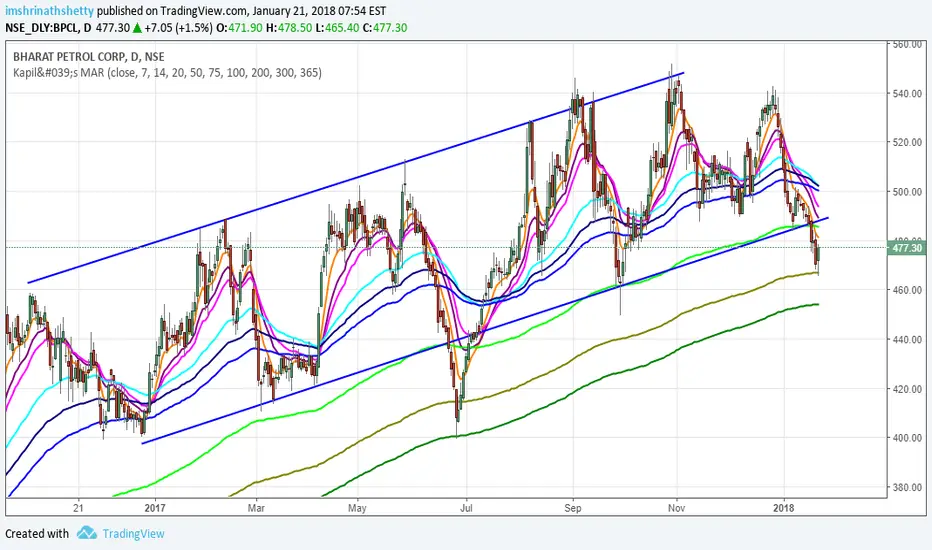Click the Nov date axis label

(x=676, y=508)
